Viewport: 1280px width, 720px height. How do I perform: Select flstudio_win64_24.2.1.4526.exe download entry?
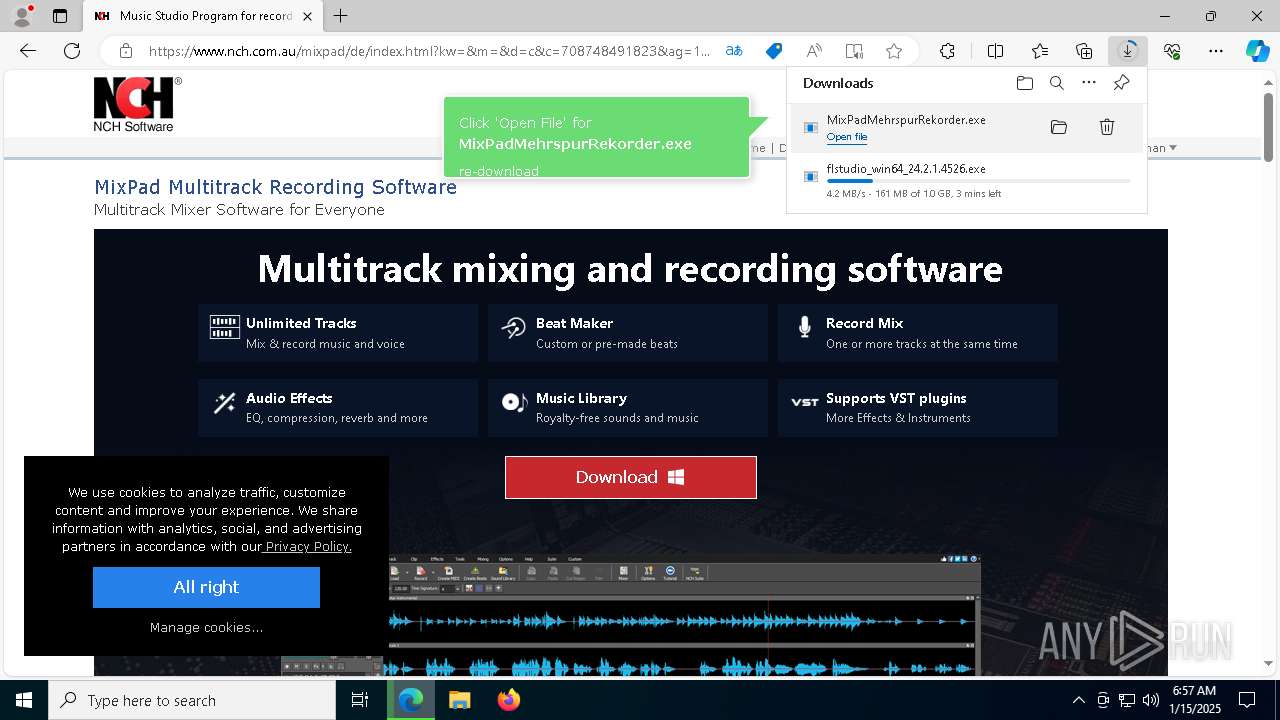[x=967, y=182]
